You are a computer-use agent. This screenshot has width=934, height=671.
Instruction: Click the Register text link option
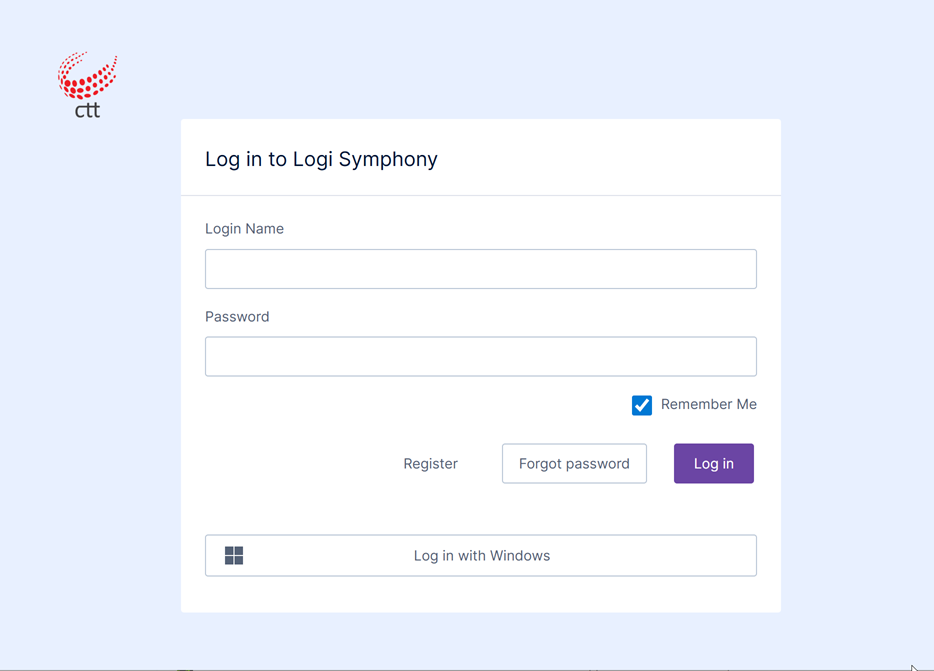(430, 463)
